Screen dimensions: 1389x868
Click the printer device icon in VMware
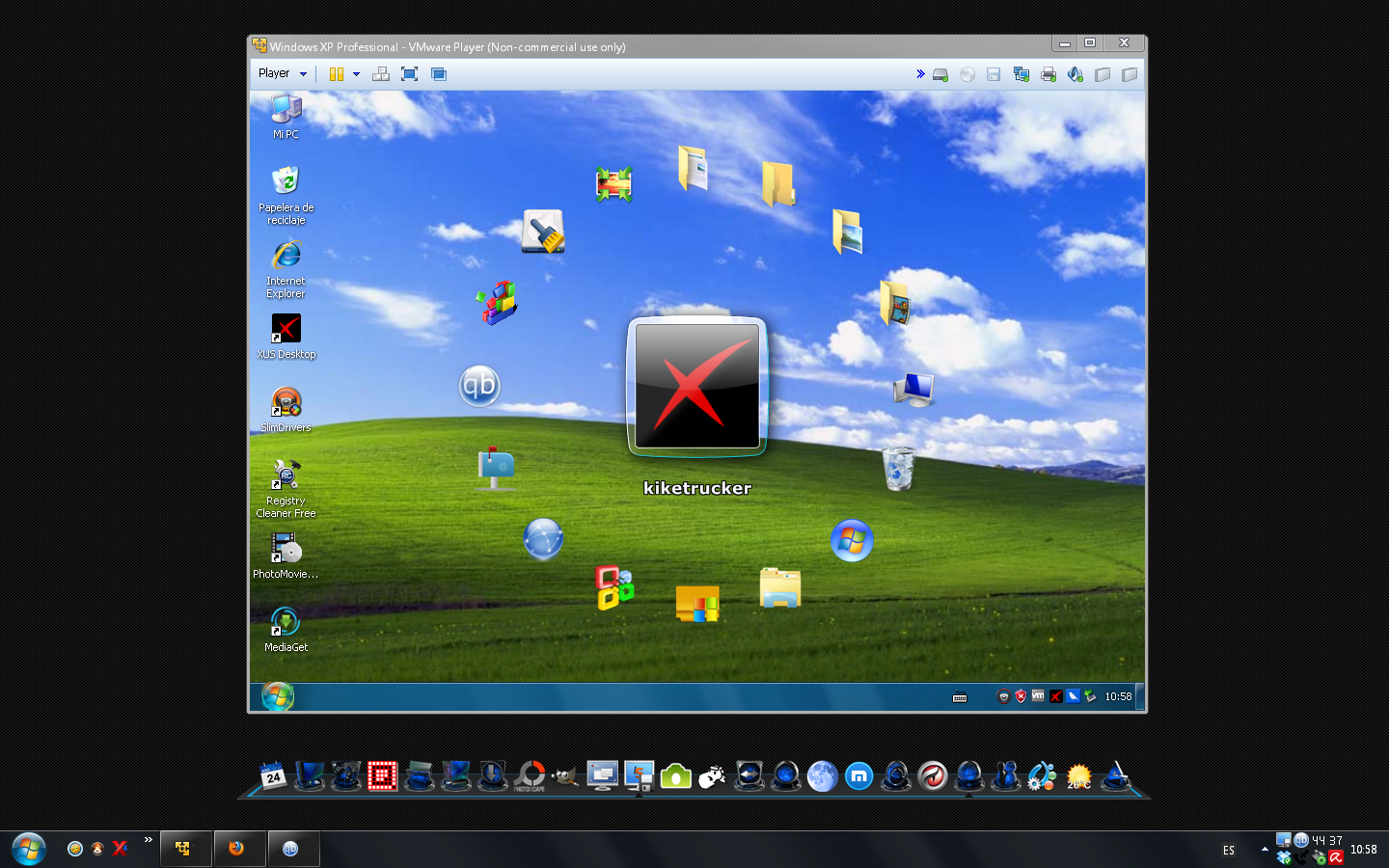(1049, 74)
